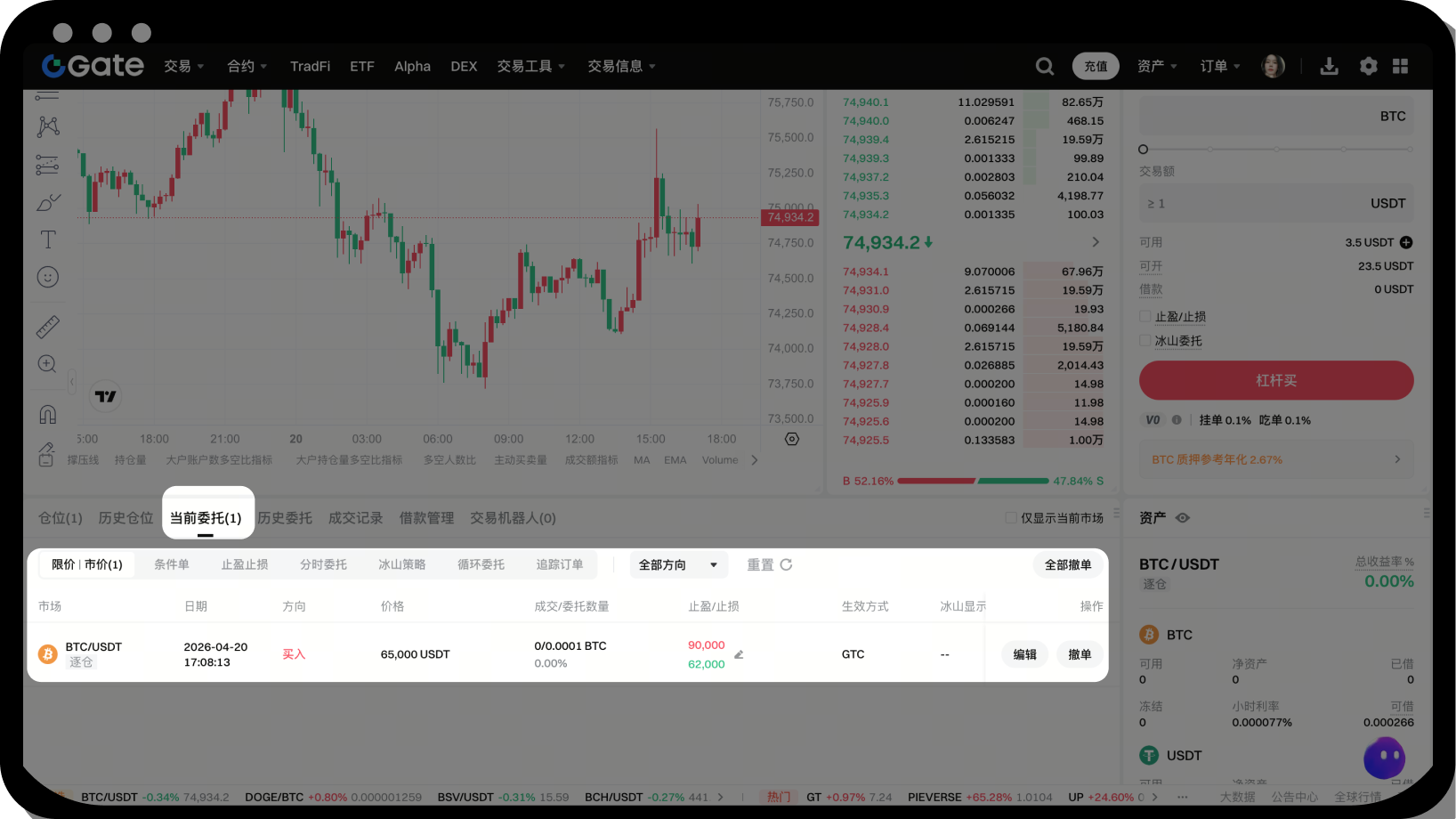
Task: Expand the 交易 menu in top navigation
Action: click(184, 67)
